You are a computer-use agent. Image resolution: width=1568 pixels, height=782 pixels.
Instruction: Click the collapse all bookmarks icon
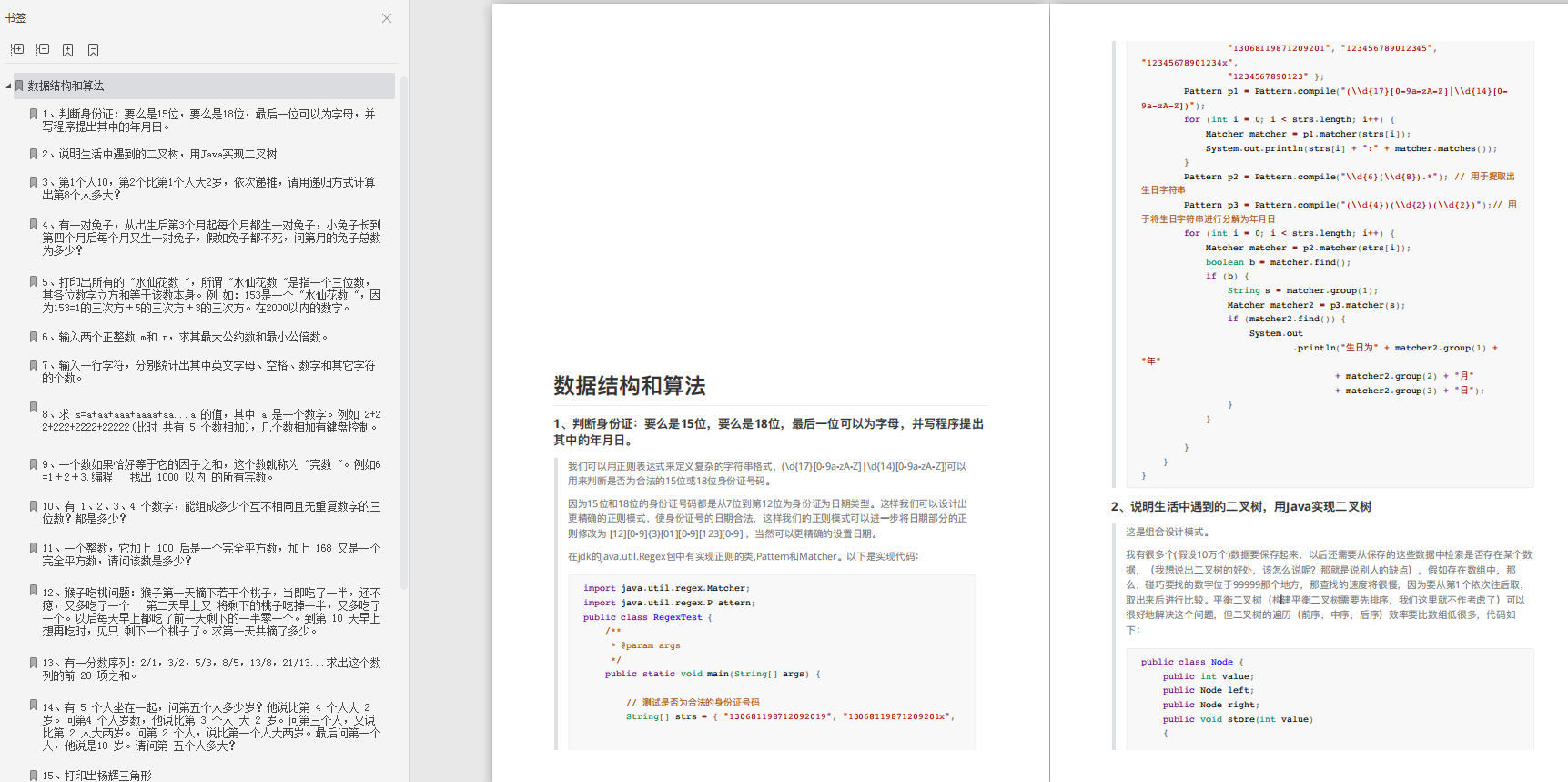[x=43, y=50]
